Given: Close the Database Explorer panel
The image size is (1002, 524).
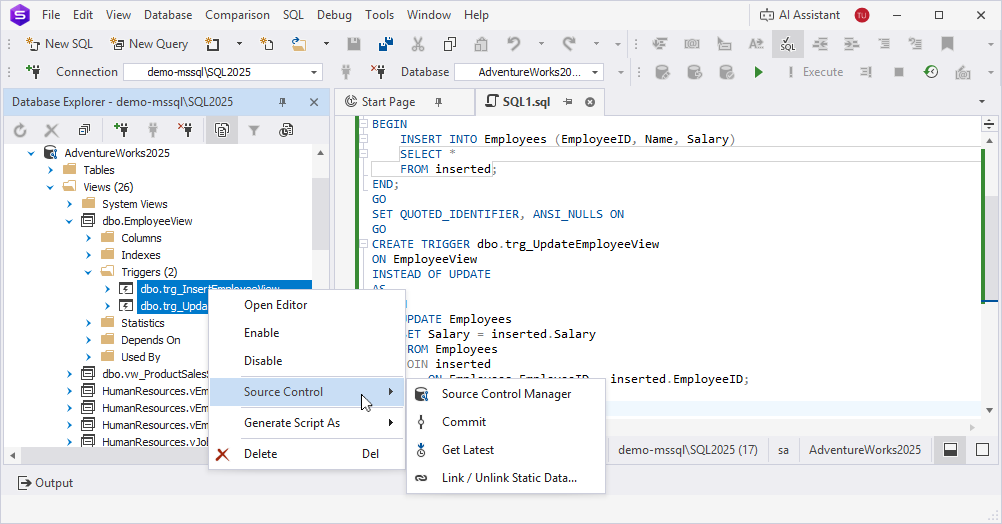Looking at the screenshot, I should point(314,102).
